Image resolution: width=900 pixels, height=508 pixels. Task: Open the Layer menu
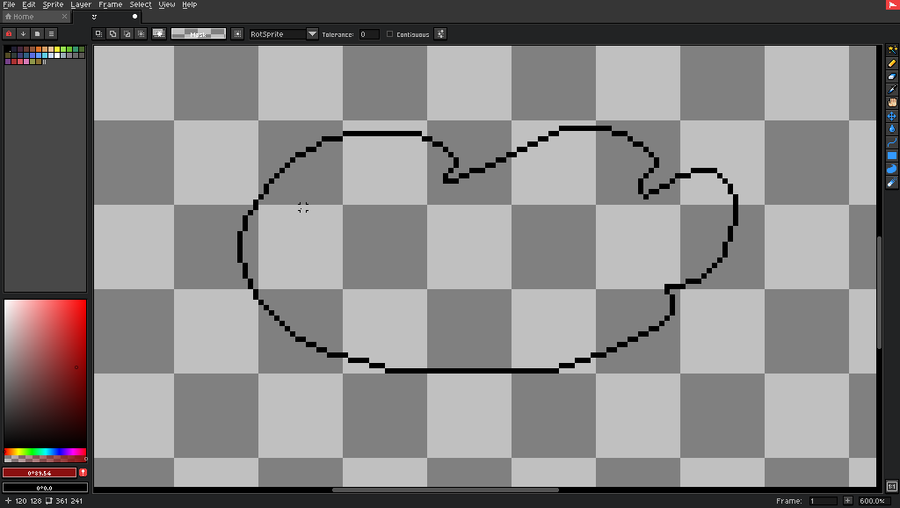coord(81,5)
